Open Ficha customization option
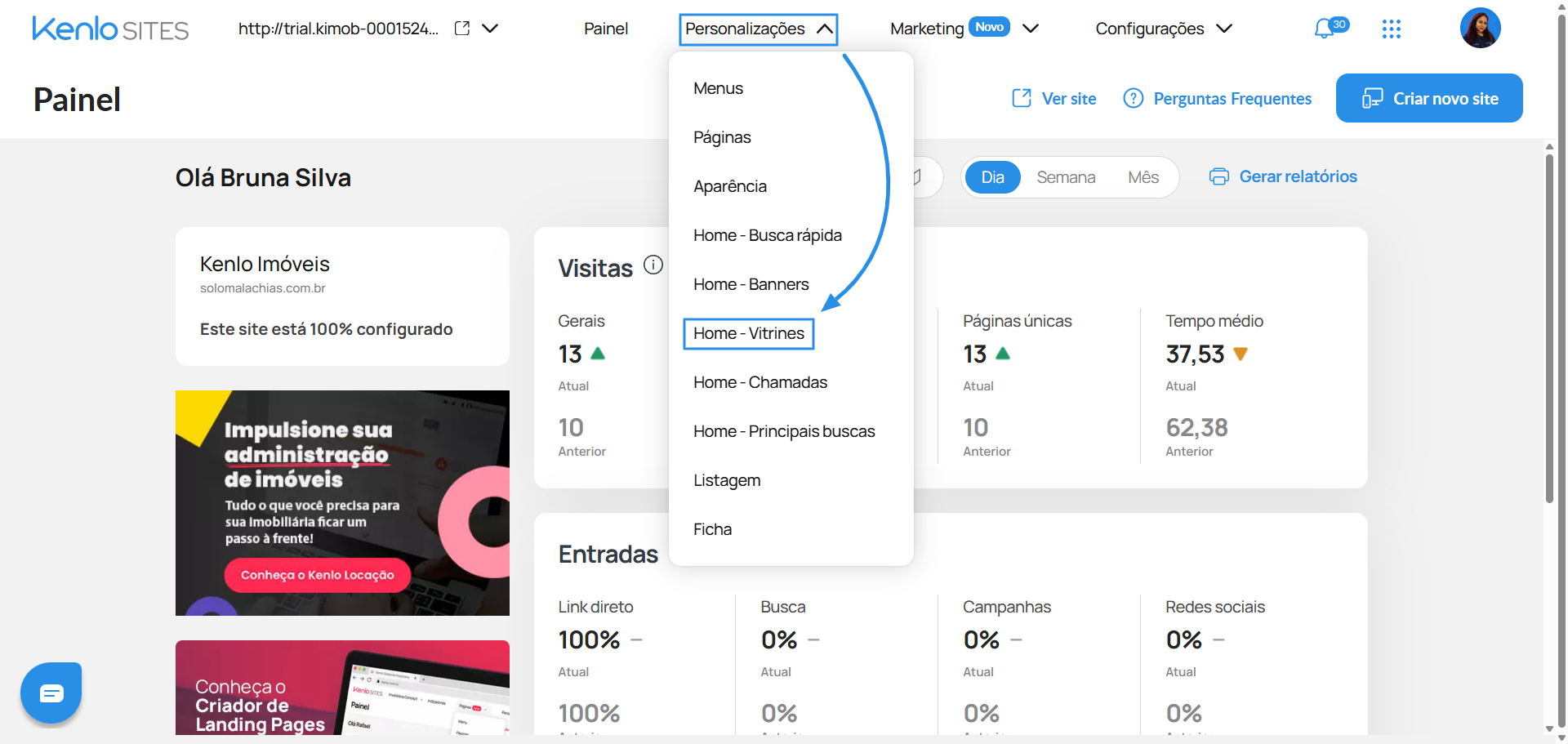The width and height of the screenshot is (1568, 744). click(x=713, y=529)
